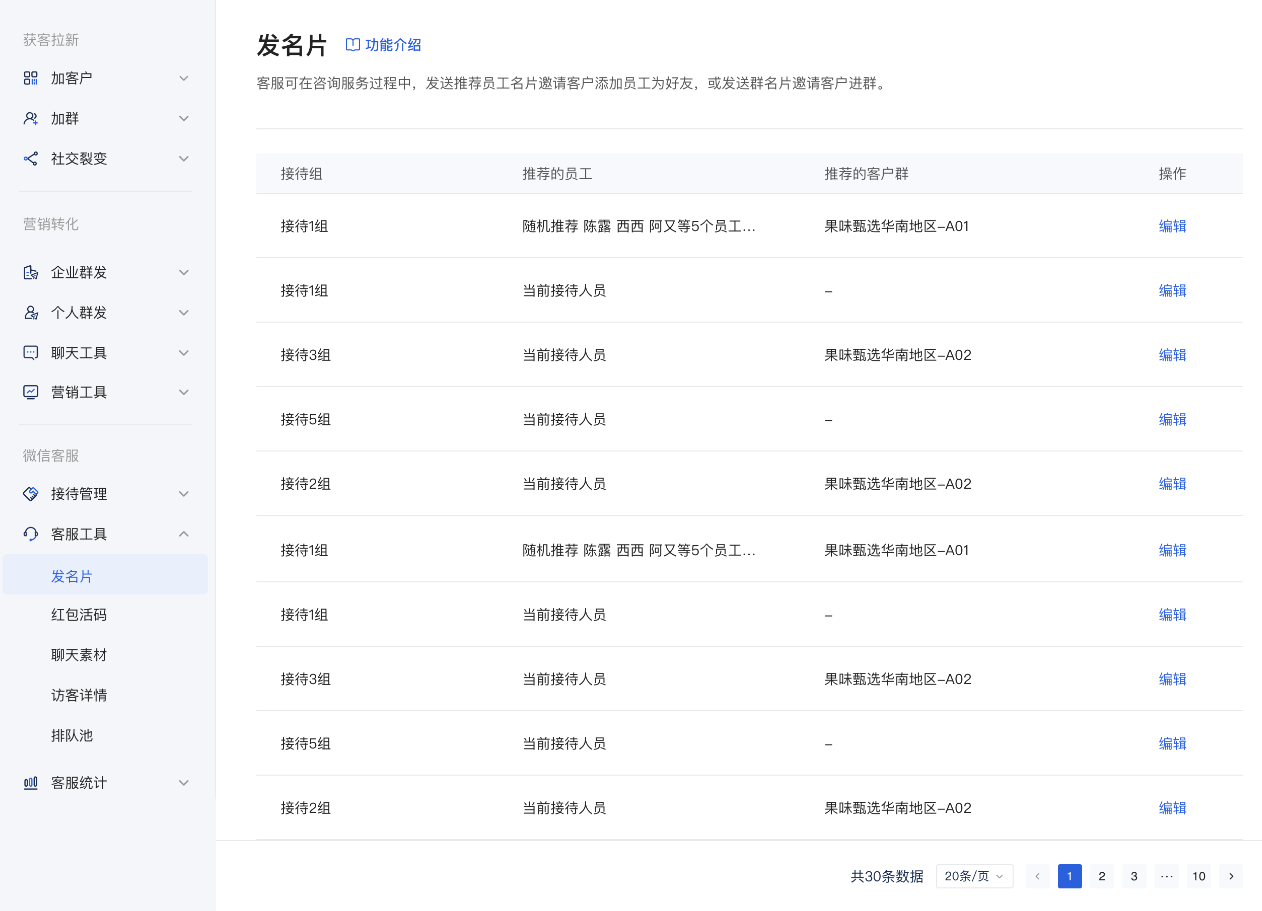Open the 20条/页 page size dropdown
1262x911 pixels.
[x=975, y=876]
